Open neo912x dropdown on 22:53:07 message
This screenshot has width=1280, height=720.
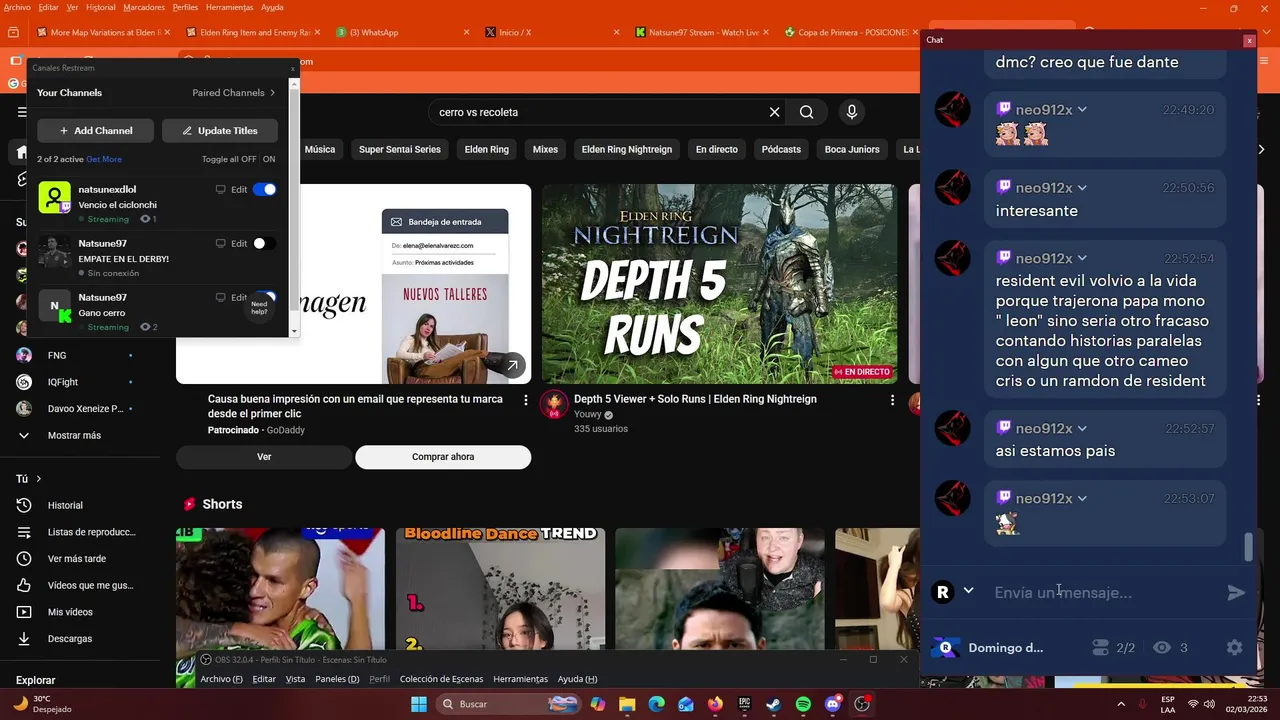pyautogui.click(x=1082, y=499)
